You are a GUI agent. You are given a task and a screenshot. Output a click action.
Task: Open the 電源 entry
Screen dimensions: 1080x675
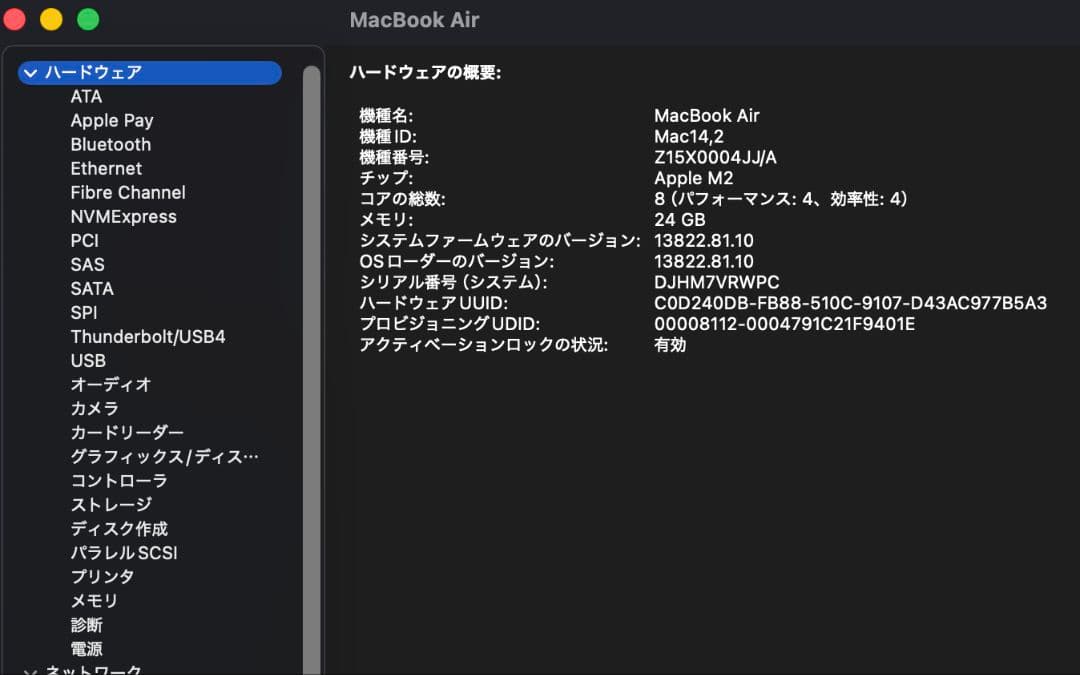[86, 649]
